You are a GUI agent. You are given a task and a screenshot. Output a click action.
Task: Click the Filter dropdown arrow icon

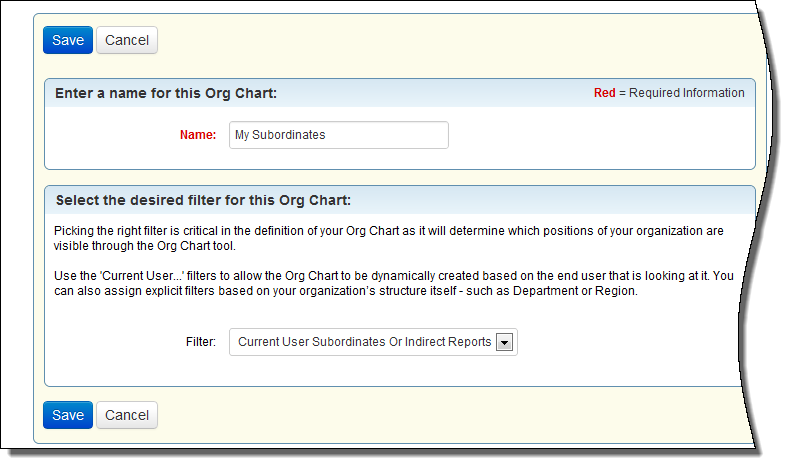point(504,343)
